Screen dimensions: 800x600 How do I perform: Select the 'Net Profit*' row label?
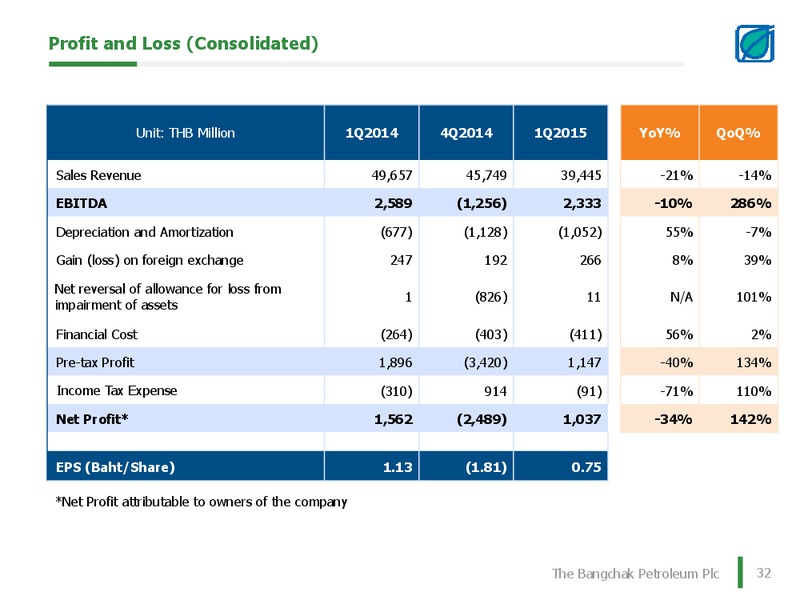tap(92, 419)
